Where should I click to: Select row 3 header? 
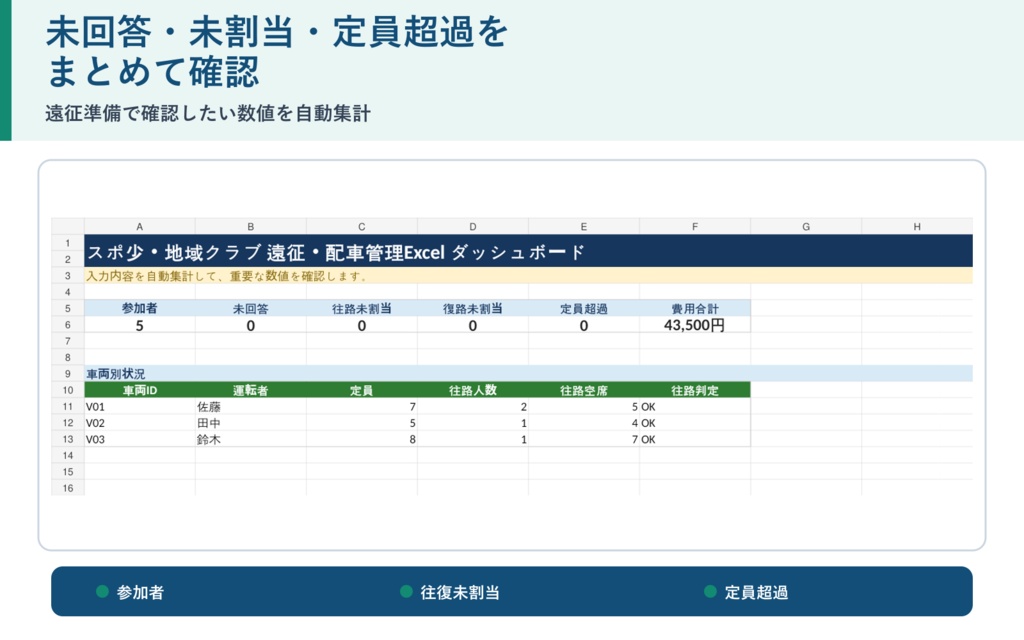pyautogui.click(x=68, y=276)
